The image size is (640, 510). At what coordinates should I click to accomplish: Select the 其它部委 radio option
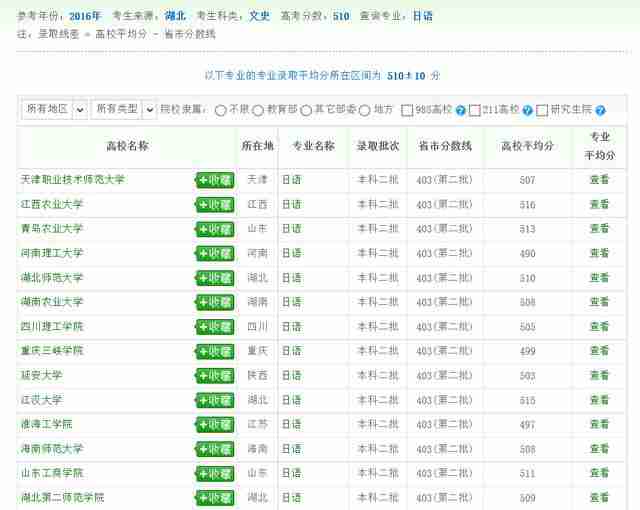306,110
